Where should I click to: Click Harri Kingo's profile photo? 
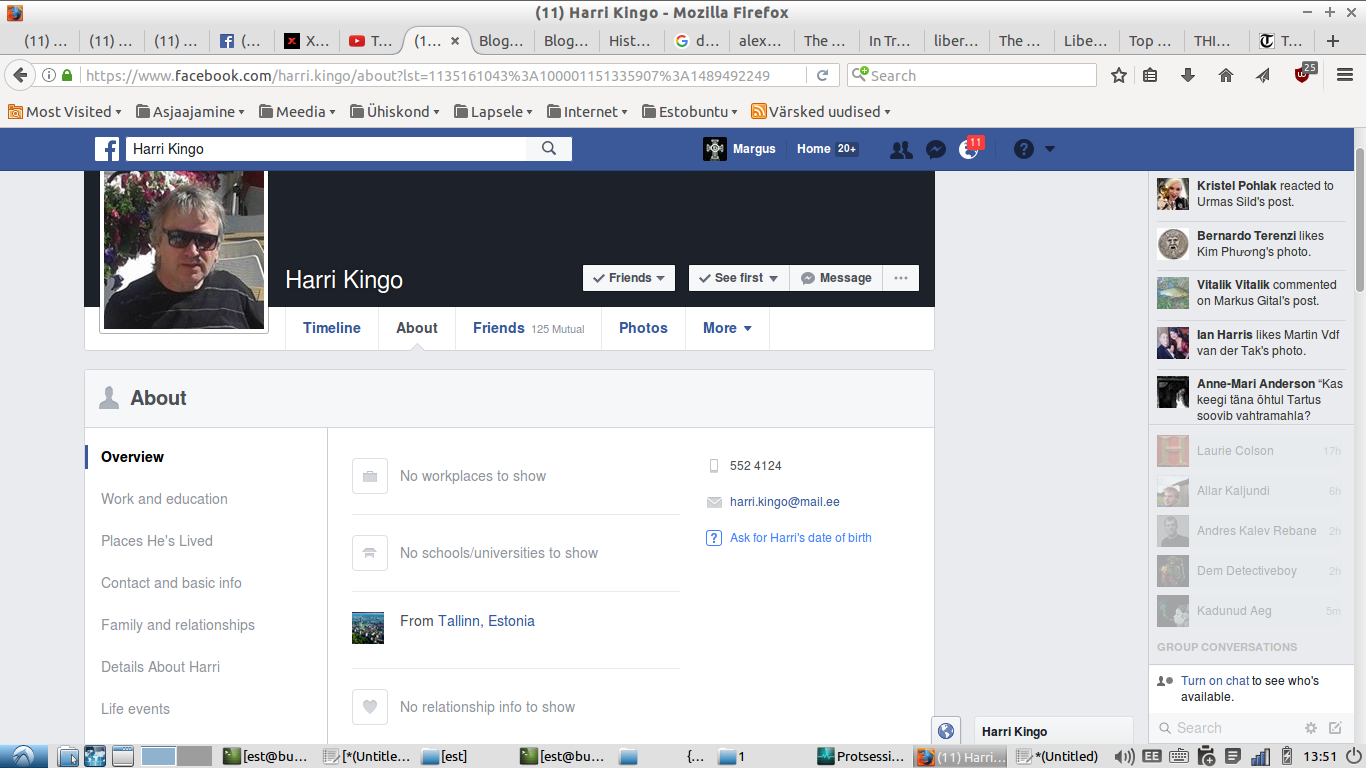tap(184, 250)
